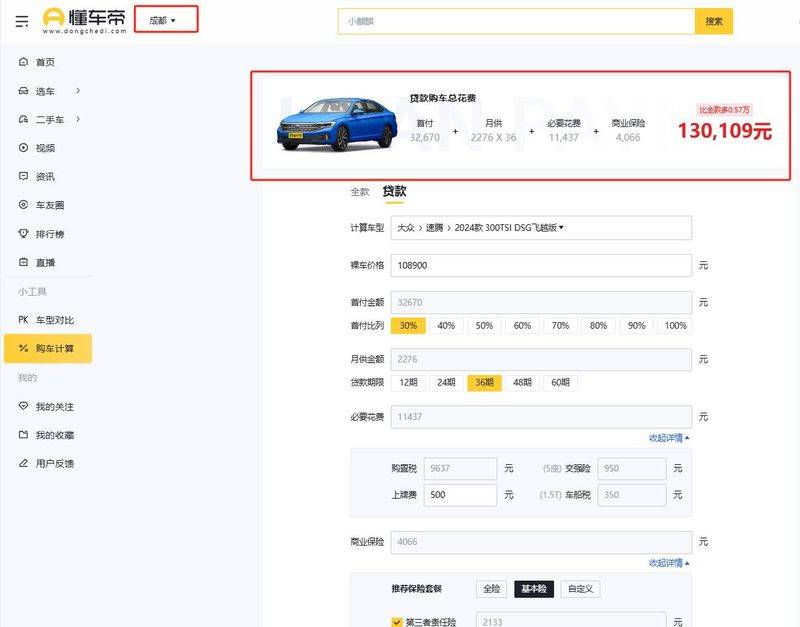Click the 二手车 used car icon
The width and height of the screenshot is (800, 627).
(x=23, y=119)
